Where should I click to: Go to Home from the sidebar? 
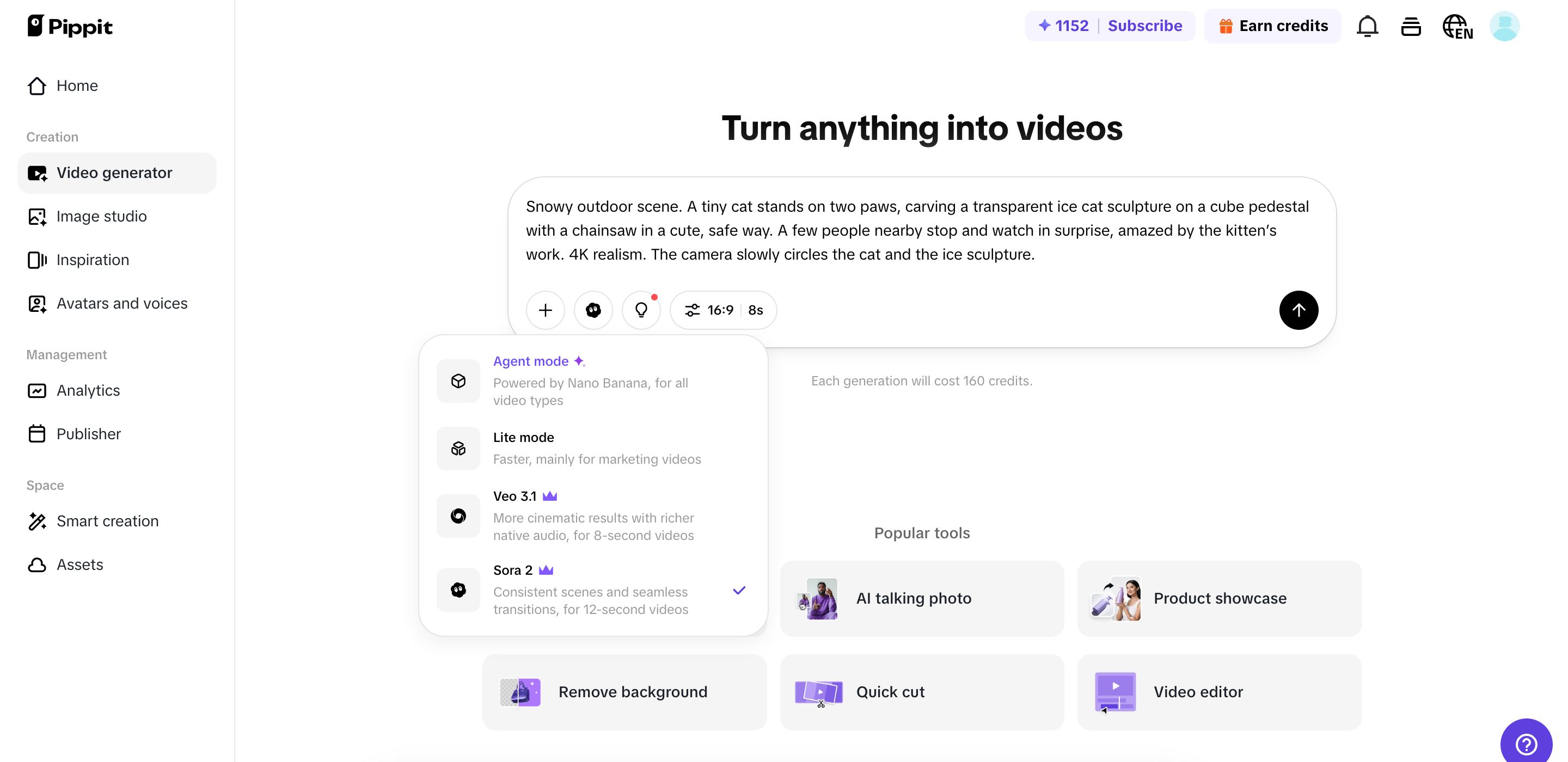[x=77, y=85]
